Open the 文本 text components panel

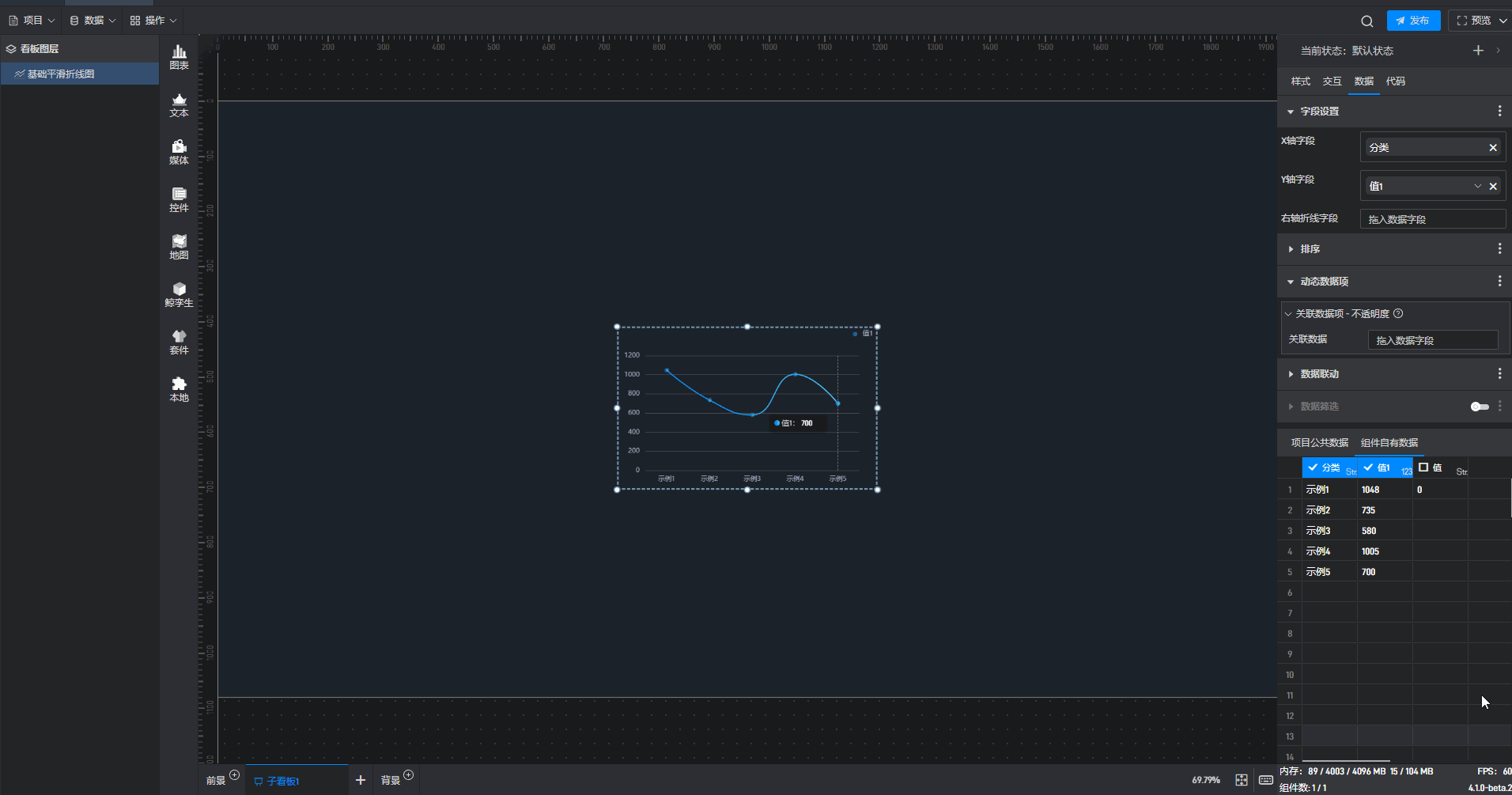coord(180,104)
